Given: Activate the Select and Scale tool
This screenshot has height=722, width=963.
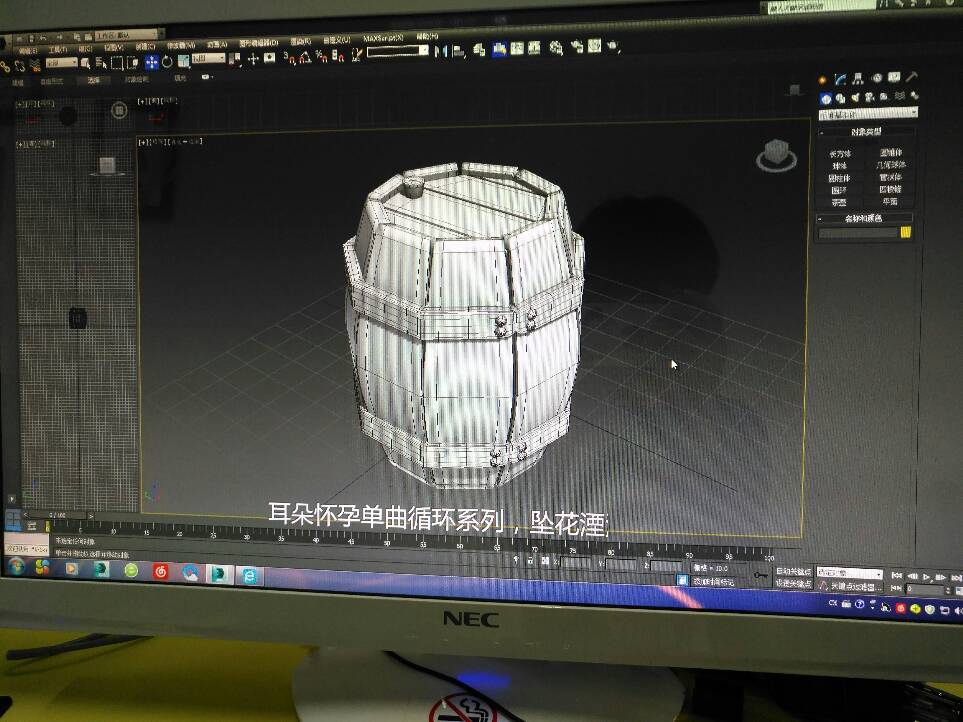Looking at the screenshot, I should pyautogui.click(x=183, y=61).
